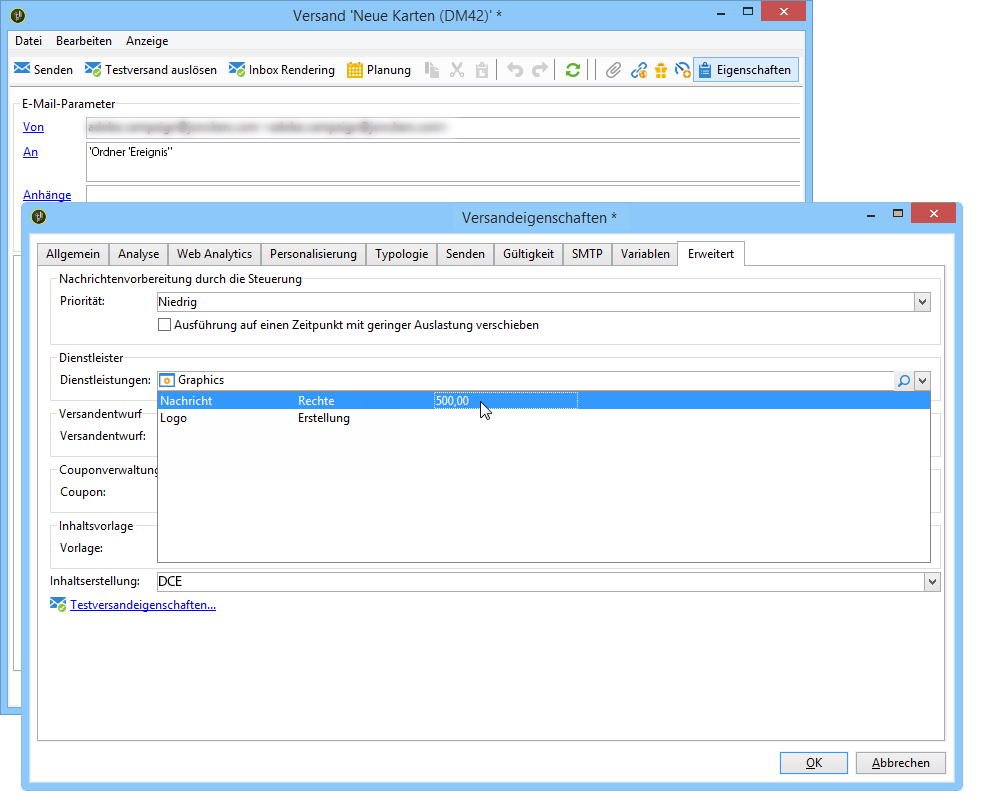Viewport: 981px width, 807px height.
Task: Open Planung calendar in toolbar
Action: pos(379,69)
